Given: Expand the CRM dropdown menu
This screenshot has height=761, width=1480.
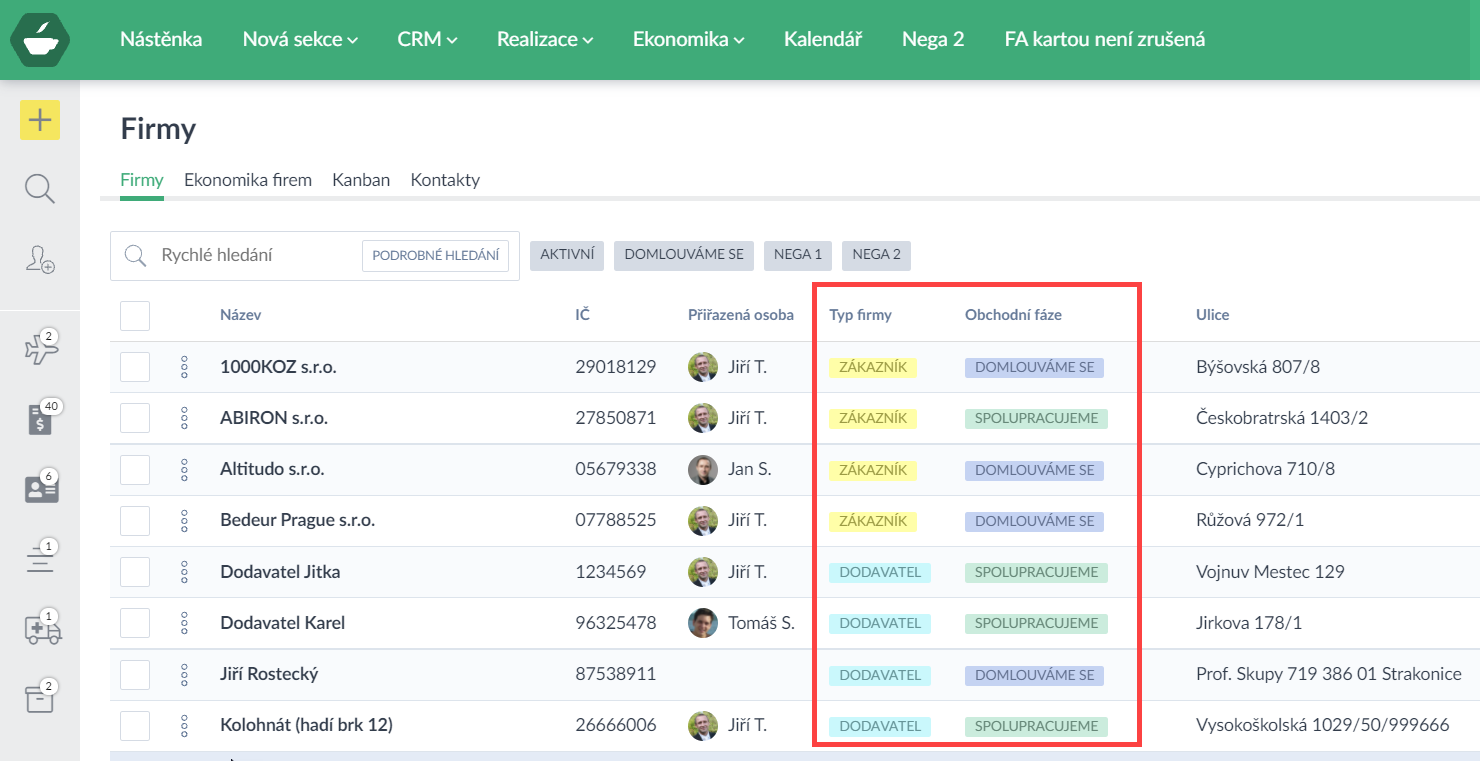Looking at the screenshot, I should pyautogui.click(x=427, y=40).
